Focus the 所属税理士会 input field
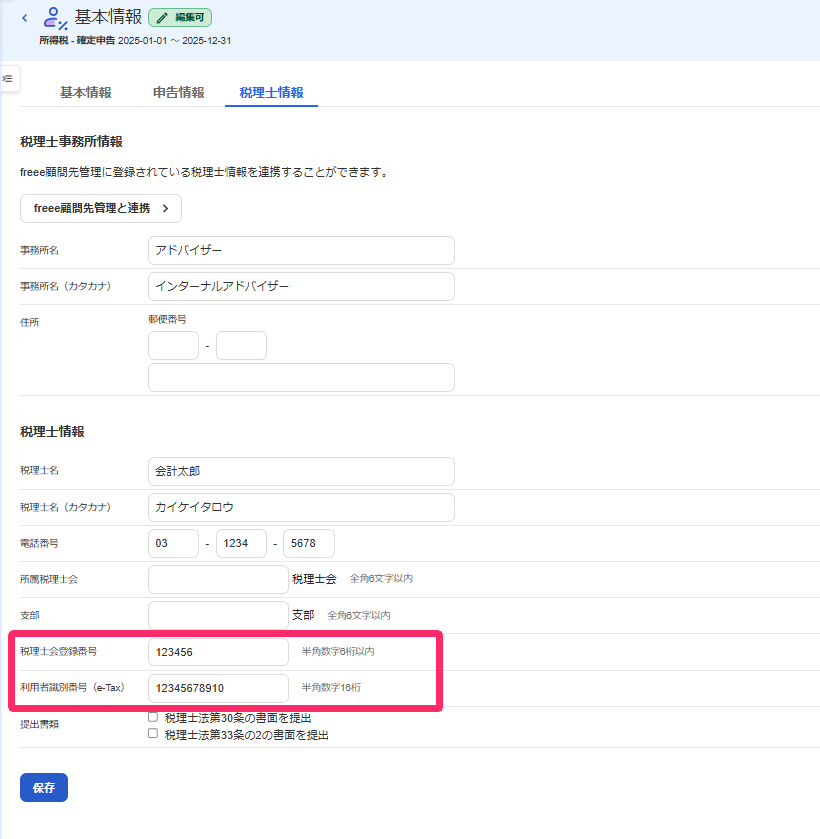This screenshot has height=839, width=820. pos(218,579)
